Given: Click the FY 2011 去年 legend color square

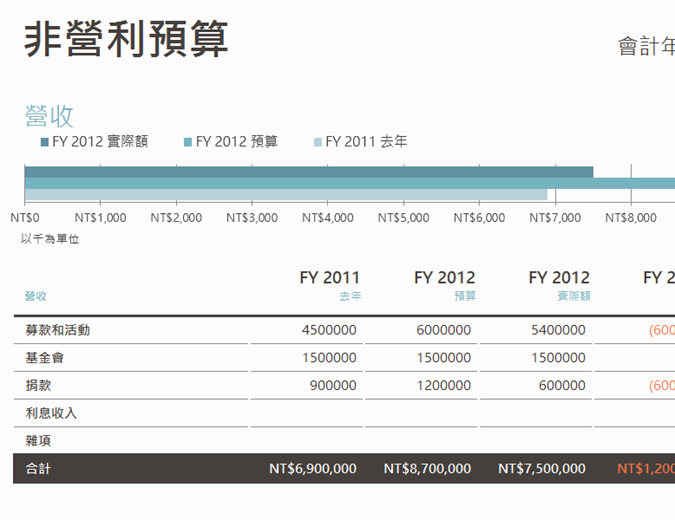Looking at the screenshot, I should 318,142.
